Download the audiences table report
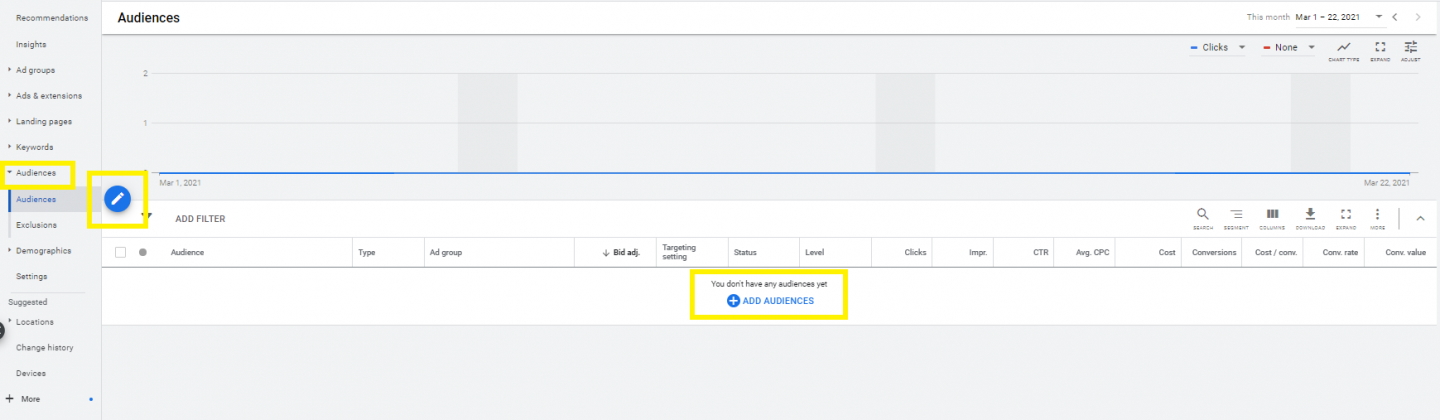1440x420 pixels. point(1309,217)
